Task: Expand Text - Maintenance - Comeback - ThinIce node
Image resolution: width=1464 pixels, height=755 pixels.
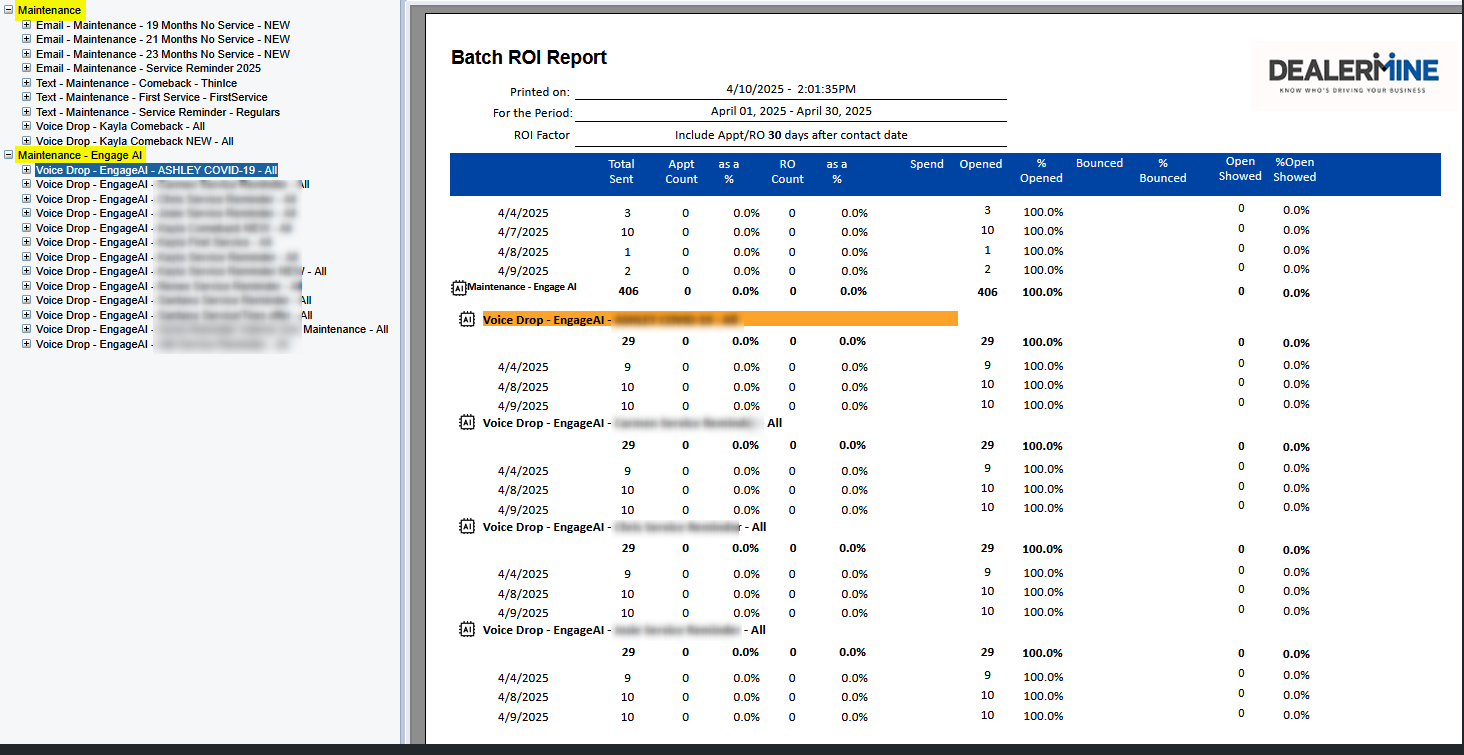Action: click(x=27, y=83)
